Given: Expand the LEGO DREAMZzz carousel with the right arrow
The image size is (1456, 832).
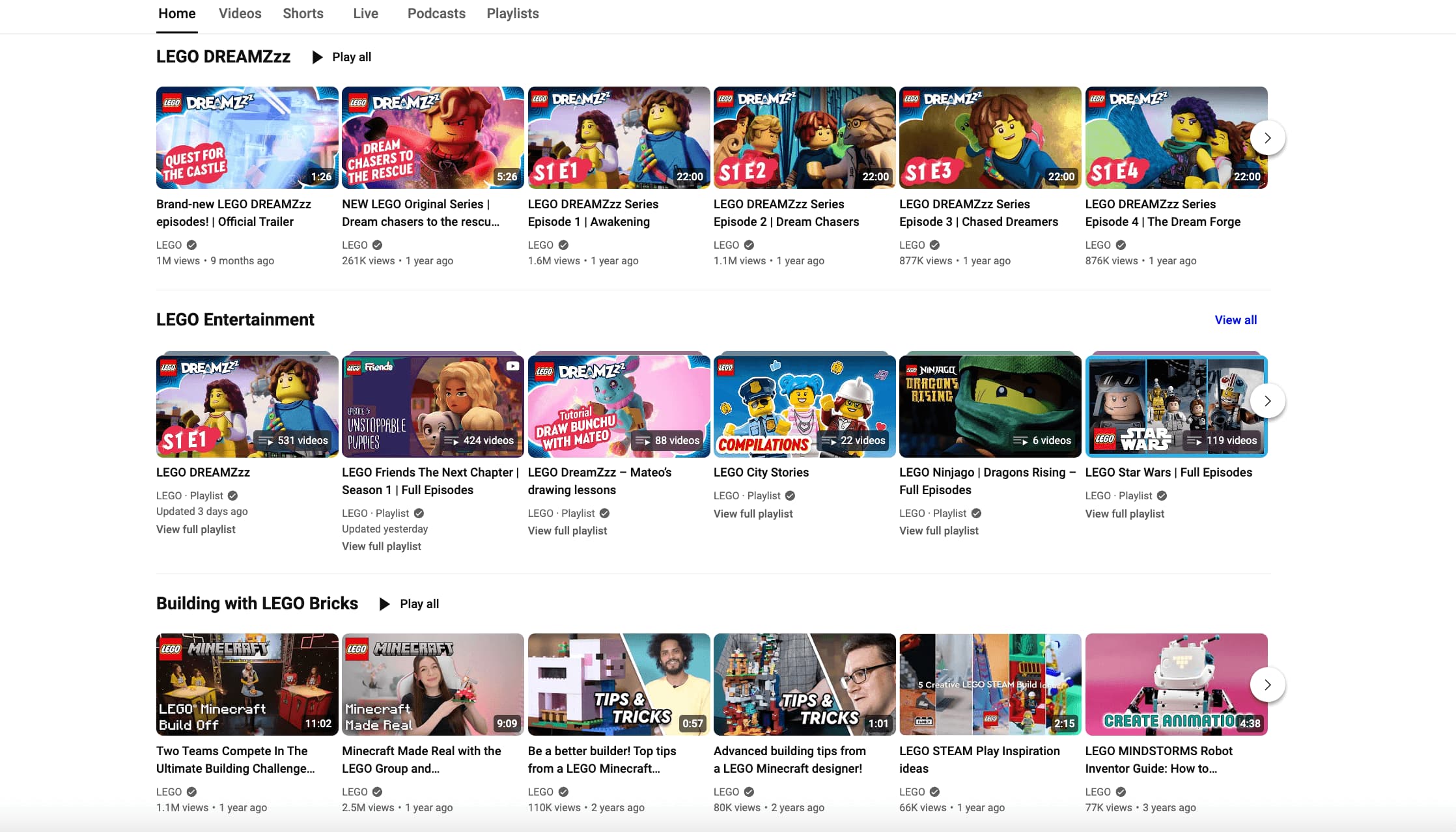Looking at the screenshot, I should coord(1267,138).
